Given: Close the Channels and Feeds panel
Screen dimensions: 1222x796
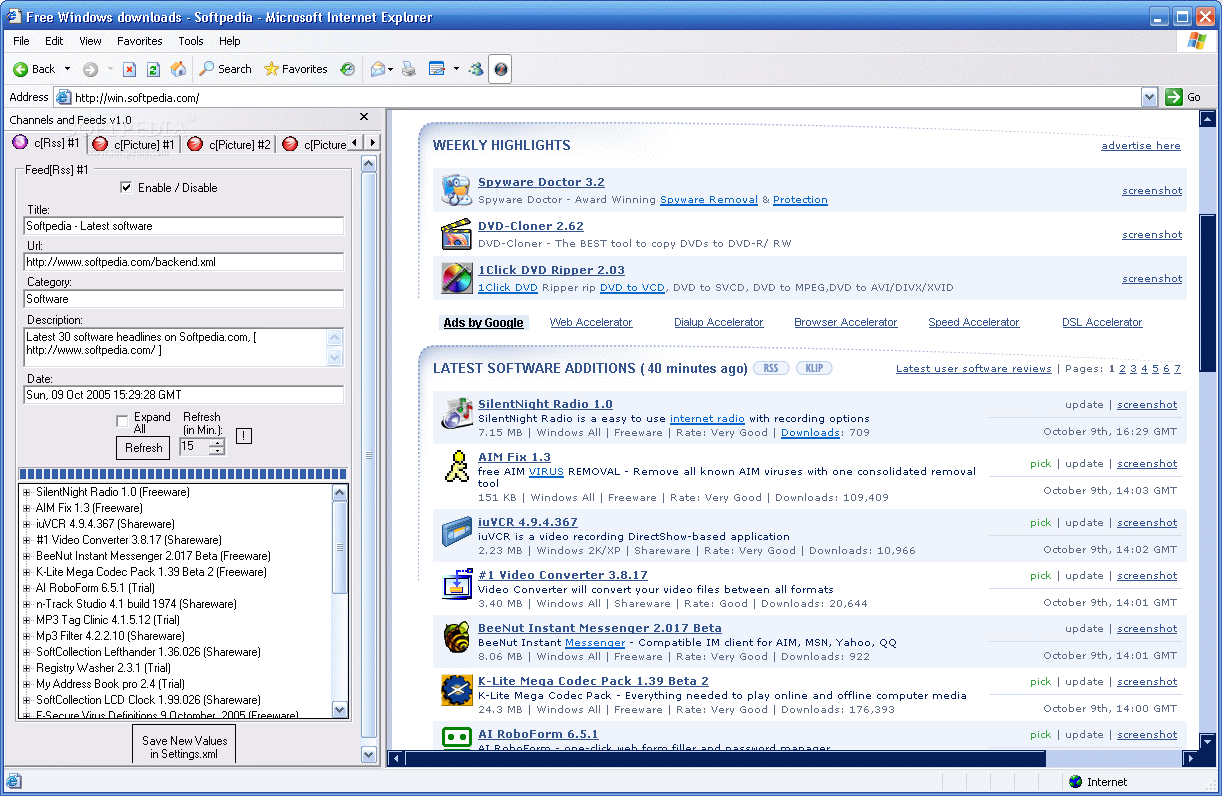Looking at the screenshot, I should (364, 118).
